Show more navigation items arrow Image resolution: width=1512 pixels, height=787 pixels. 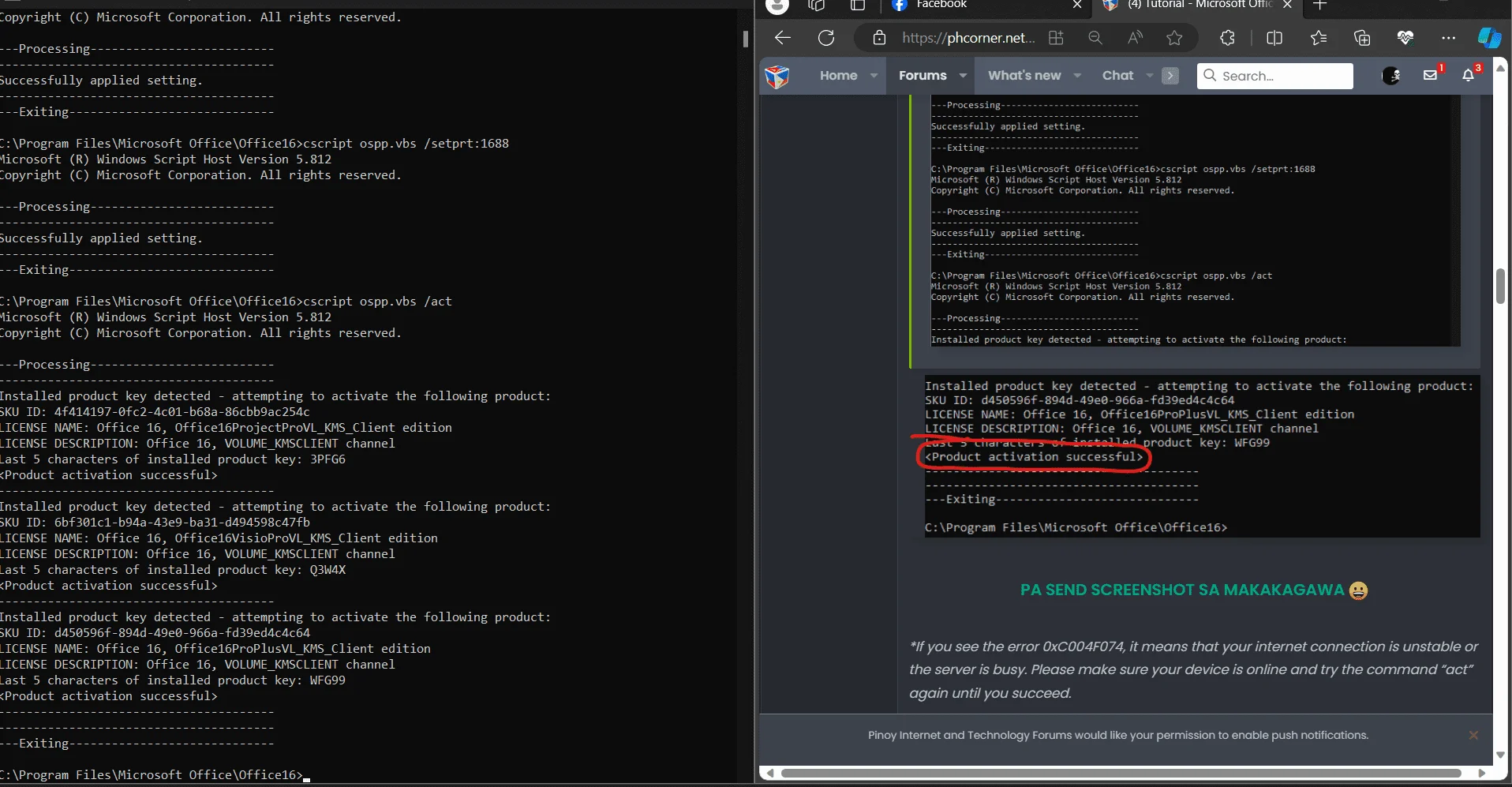click(x=1170, y=76)
